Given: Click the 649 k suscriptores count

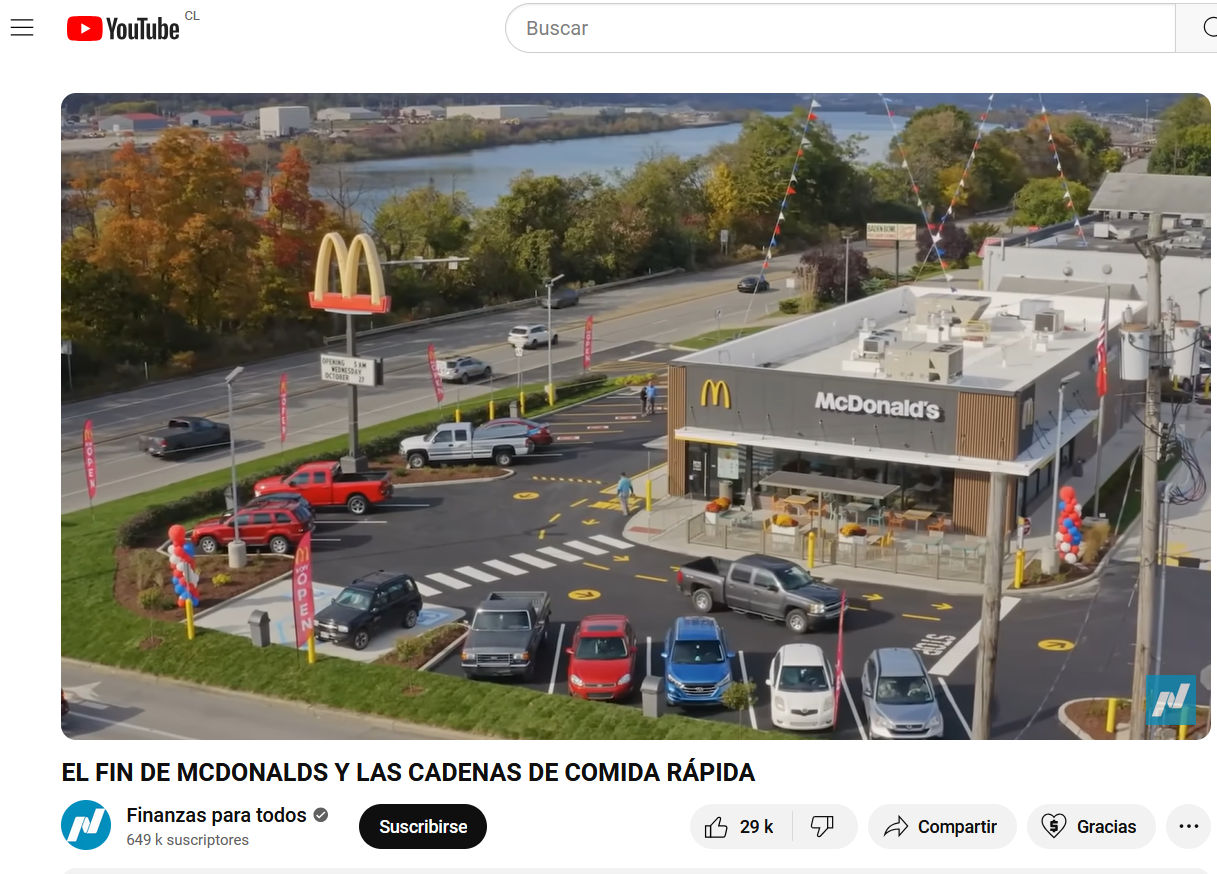Looking at the screenshot, I should (188, 840).
